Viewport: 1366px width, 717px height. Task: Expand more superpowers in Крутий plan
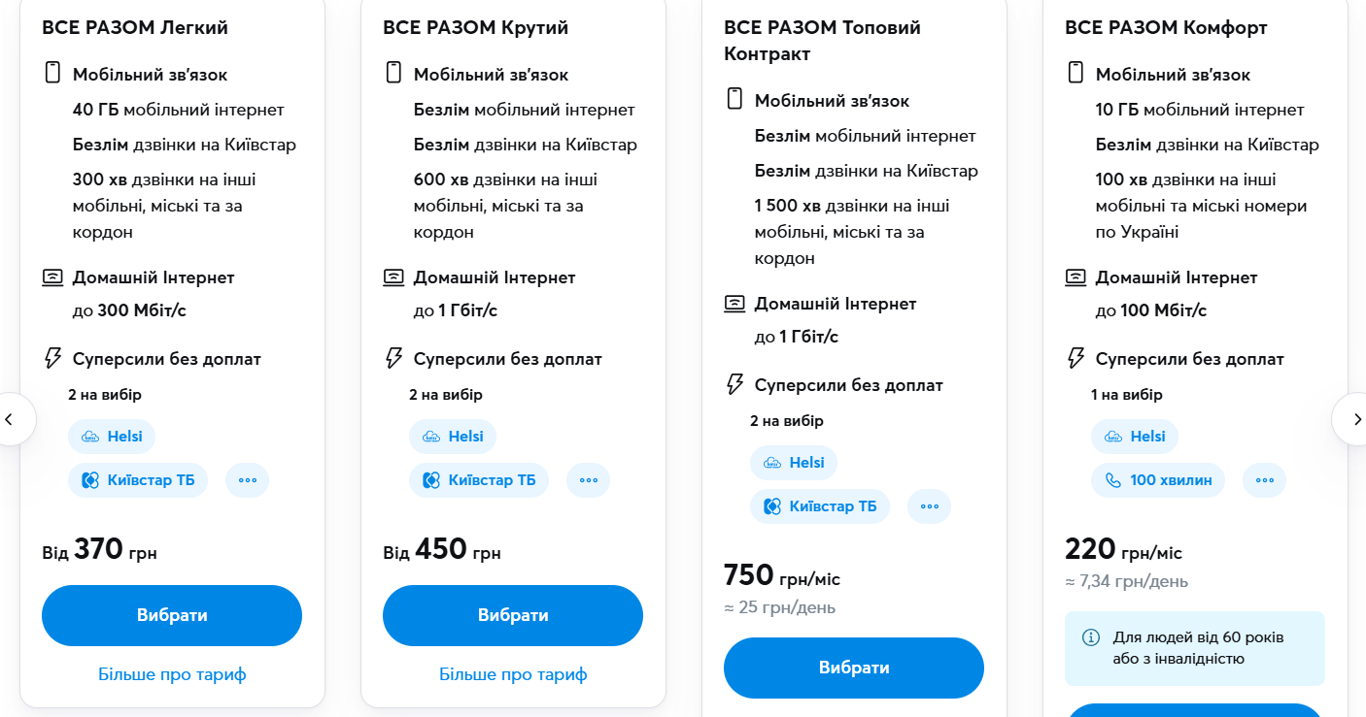pos(588,480)
